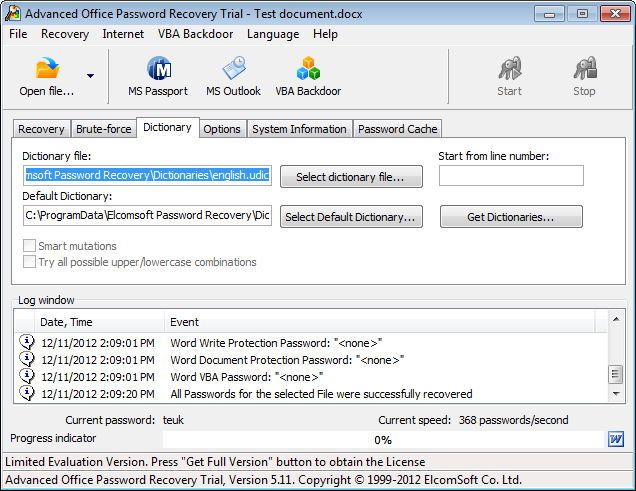Click the "12/11/2012 2:09:20 PM" timestamp
This screenshot has width=636, height=491.
98,394
